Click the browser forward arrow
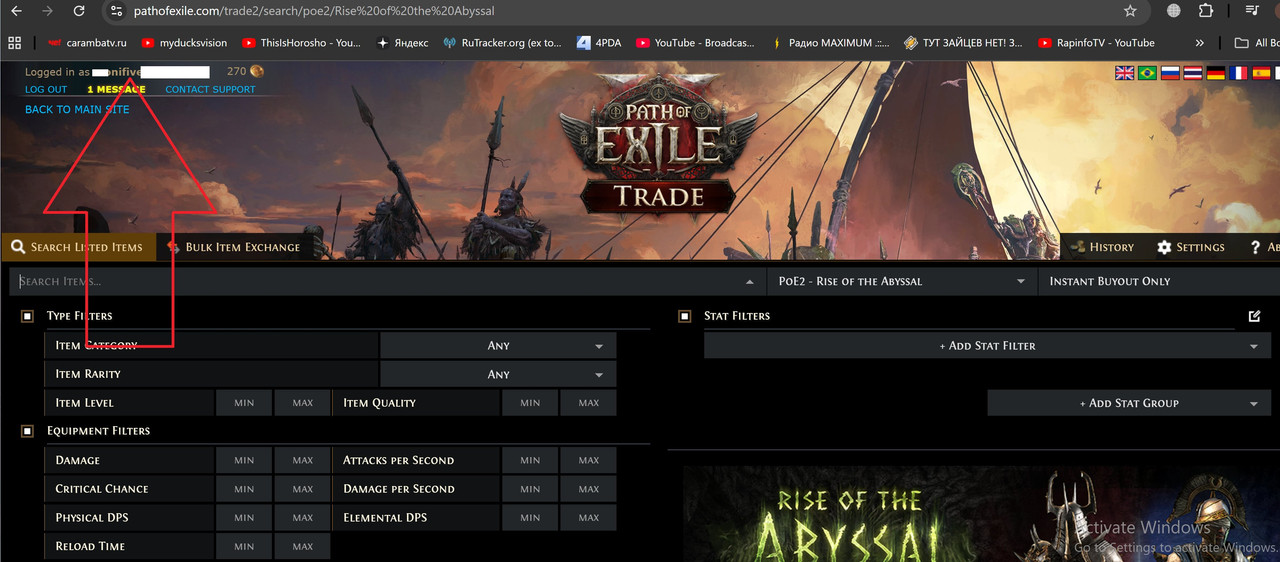This screenshot has height=562, width=1280. (47, 11)
